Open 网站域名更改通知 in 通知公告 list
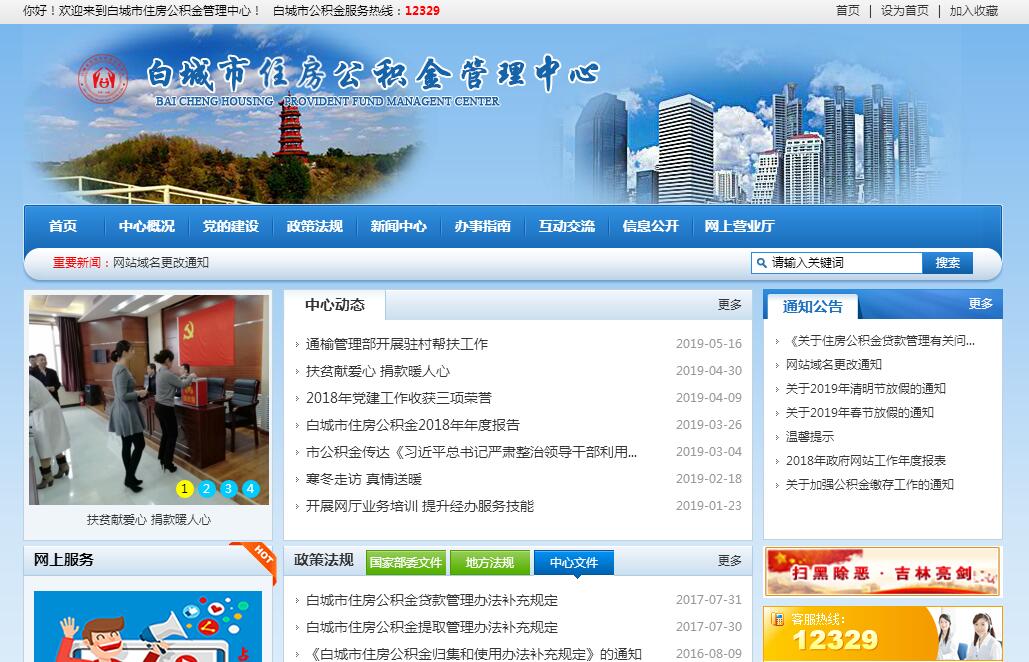The image size is (1029, 662). (x=833, y=364)
